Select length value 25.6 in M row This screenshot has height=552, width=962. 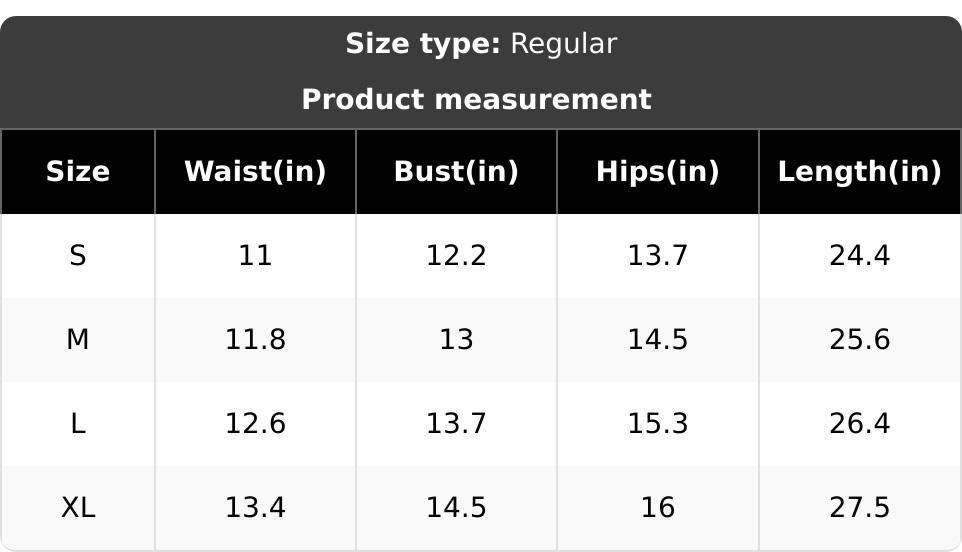pos(859,340)
